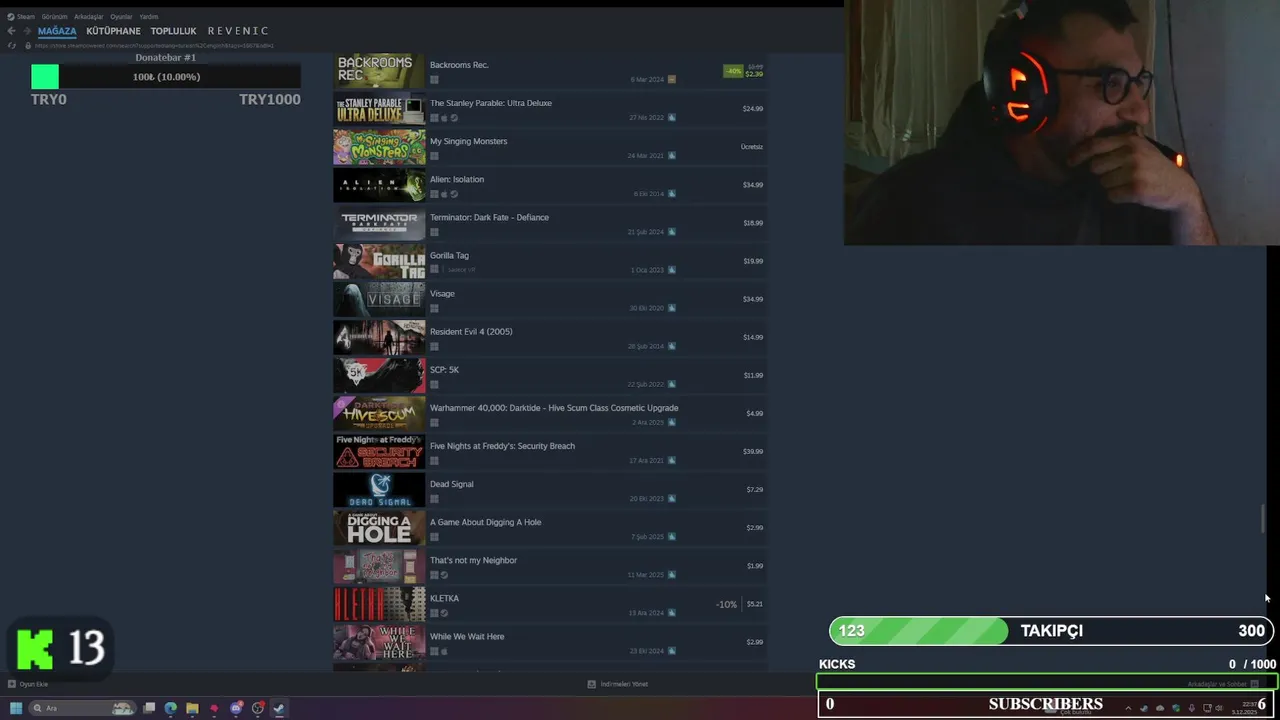Open The Stanley Parable: Ultra Deluxe

click(x=549, y=109)
